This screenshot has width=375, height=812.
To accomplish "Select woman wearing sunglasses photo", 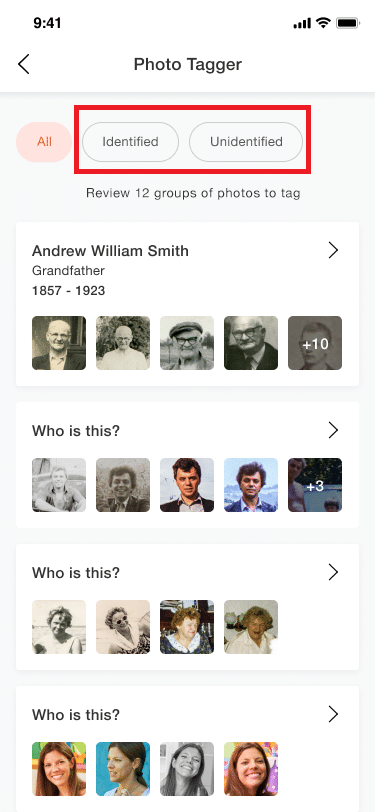I will pos(123,627).
